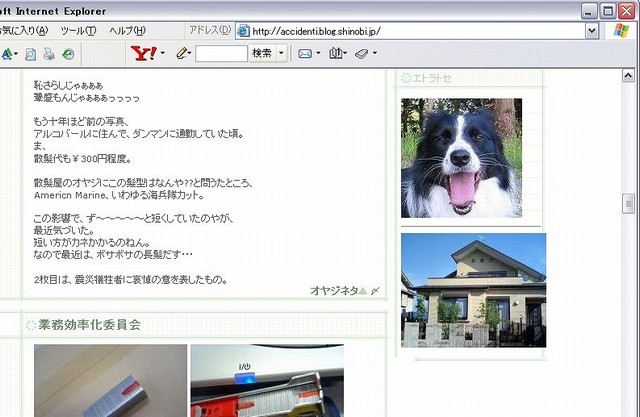
Task: Open the mail icon dropdown arrow
Action: [x=318, y=53]
